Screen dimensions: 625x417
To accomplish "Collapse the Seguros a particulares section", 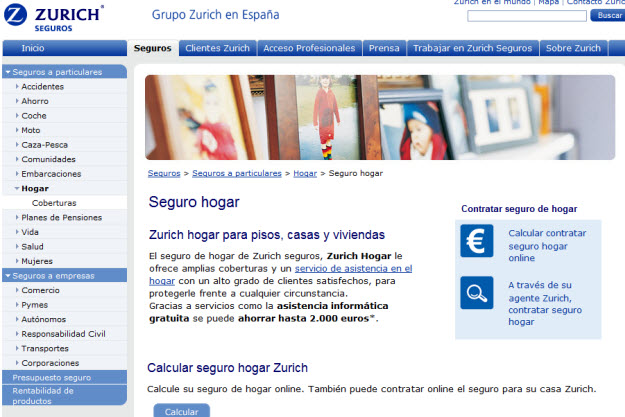I will (x=65, y=72).
